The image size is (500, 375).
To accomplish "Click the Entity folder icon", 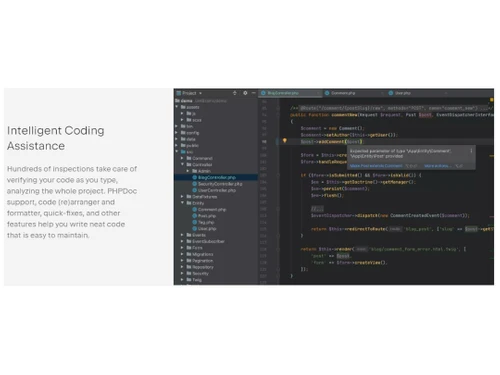I will click(x=189, y=203).
